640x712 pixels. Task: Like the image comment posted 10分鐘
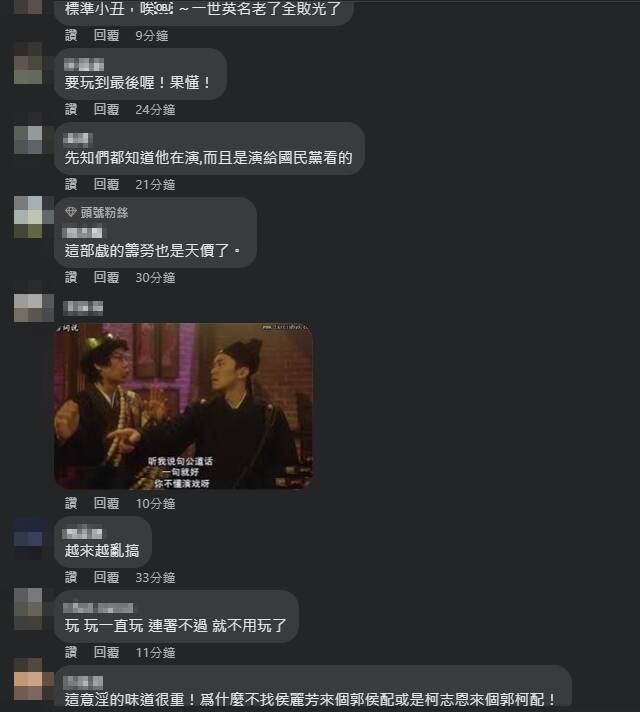click(71, 503)
